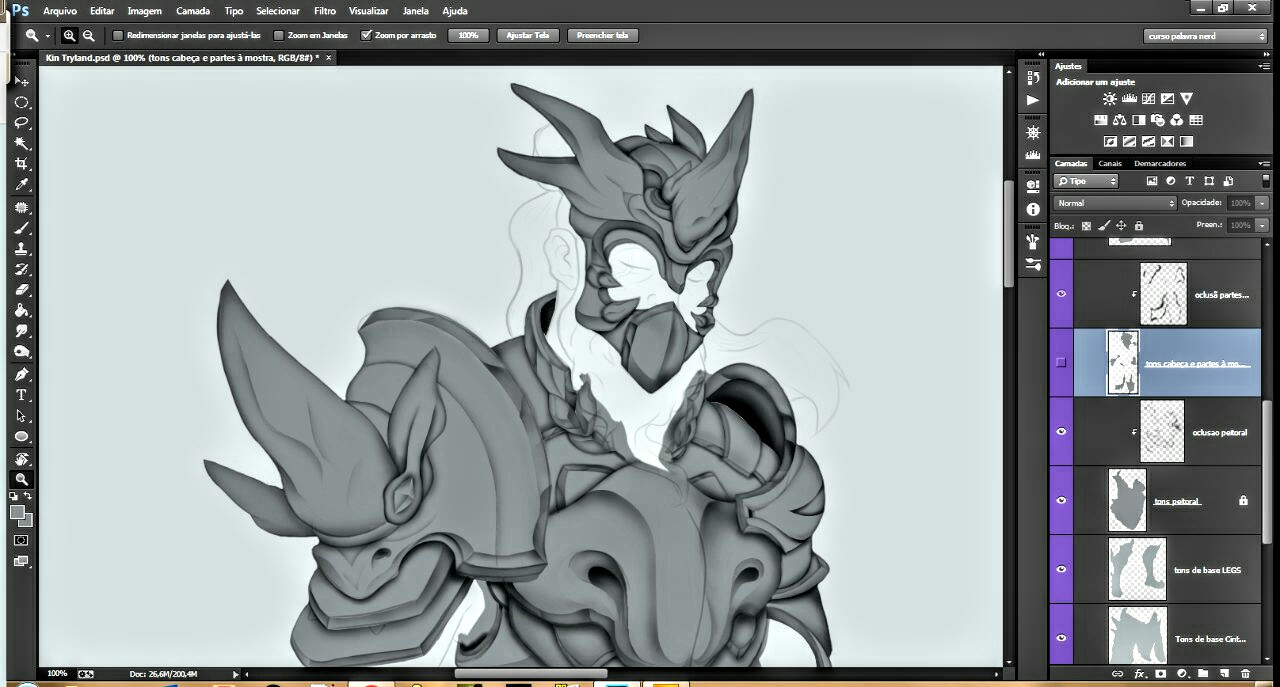Screen dimensions: 1280x687
Task: Click the delete layer trash icon
Action: pos(1245,674)
